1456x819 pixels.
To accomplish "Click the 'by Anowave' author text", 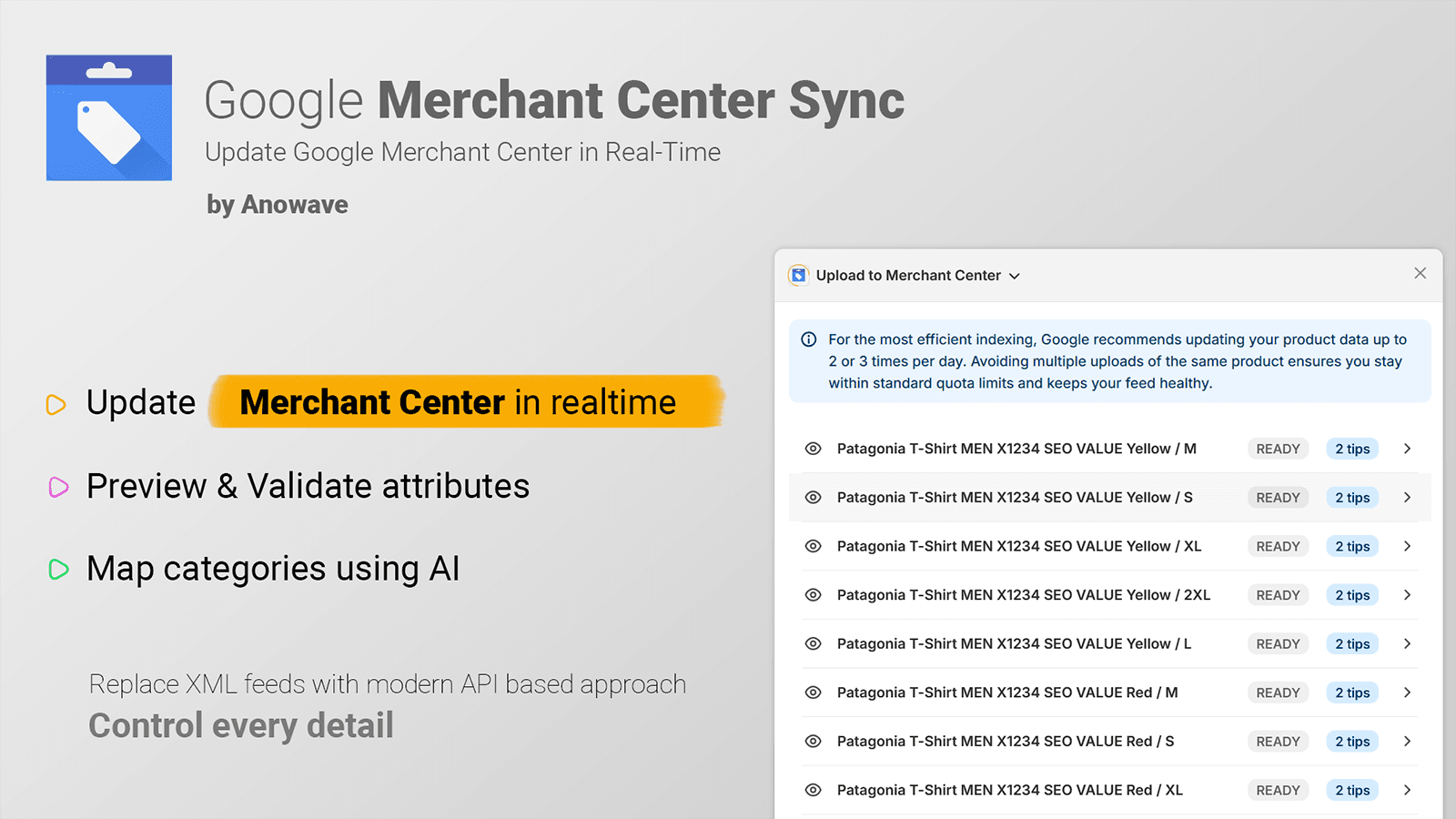I will coord(278,205).
